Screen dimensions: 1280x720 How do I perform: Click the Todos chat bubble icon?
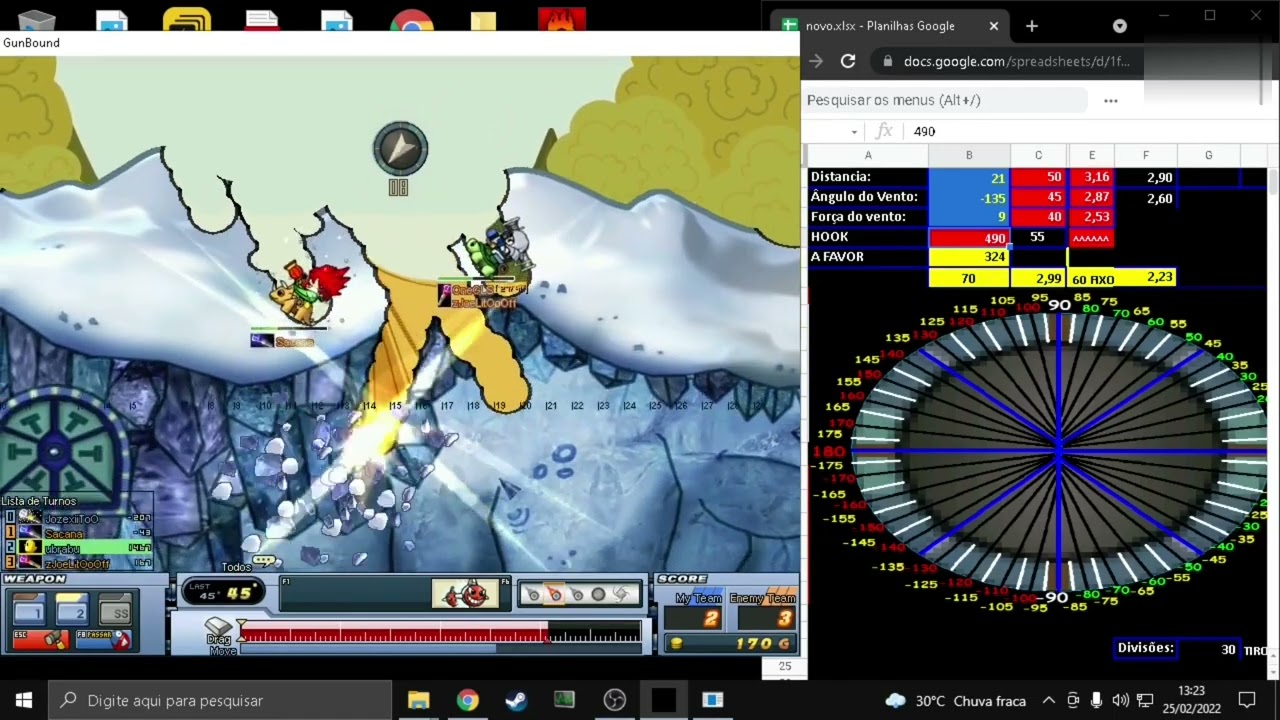point(263,561)
